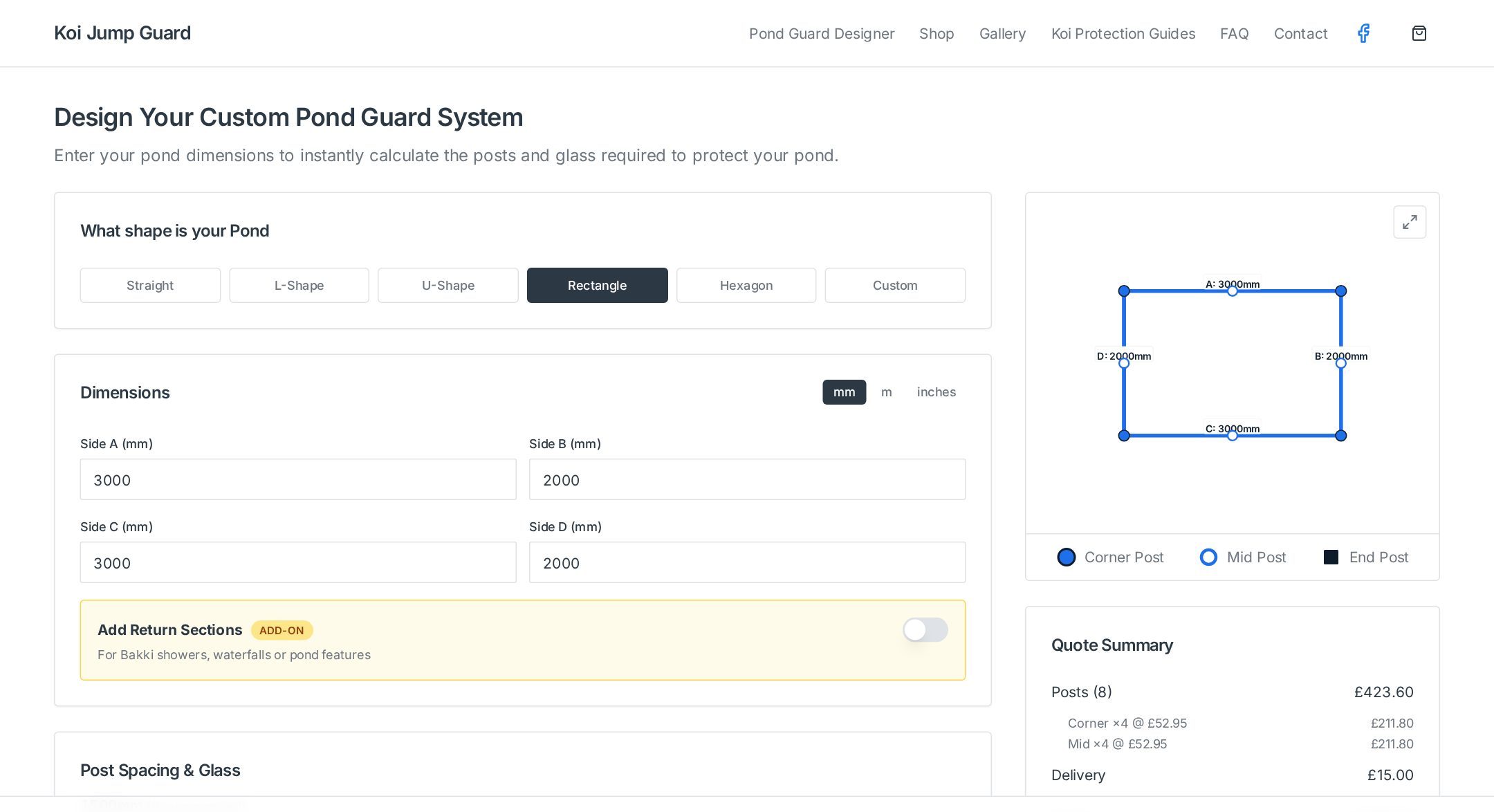
Task: Choose the Custom pond shape
Action: pos(895,285)
